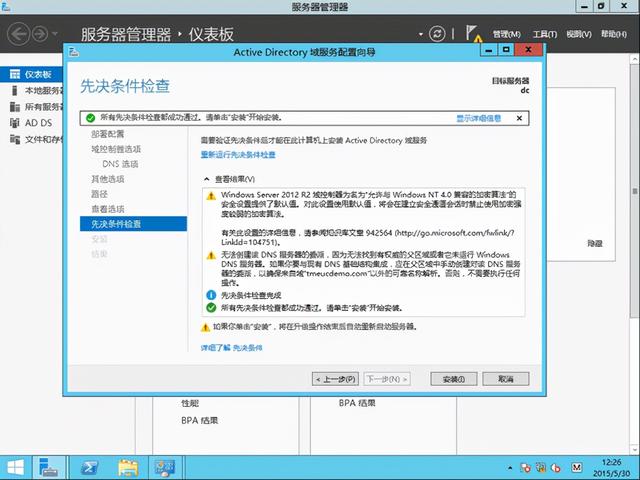Open the 管理(M) menu
The image size is (640, 480).
click(x=506, y=34)
